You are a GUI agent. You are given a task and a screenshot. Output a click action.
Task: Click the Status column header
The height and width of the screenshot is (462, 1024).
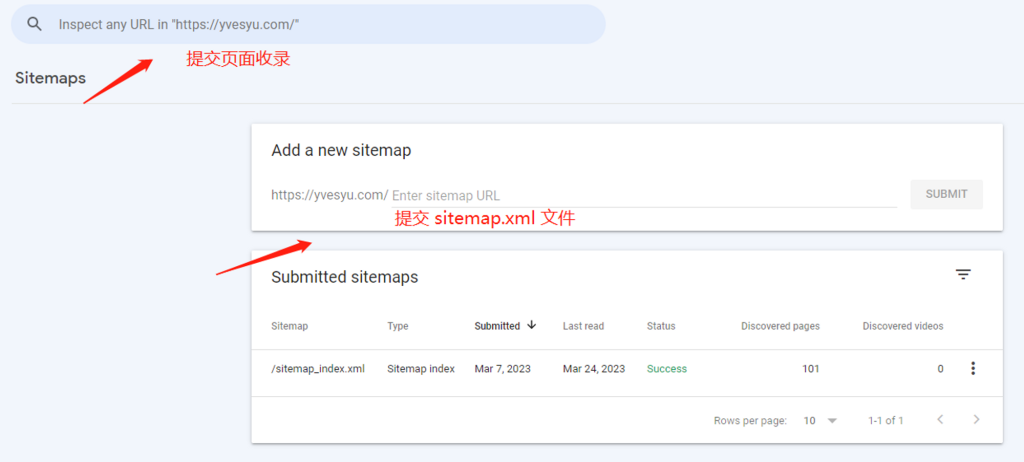661,326
